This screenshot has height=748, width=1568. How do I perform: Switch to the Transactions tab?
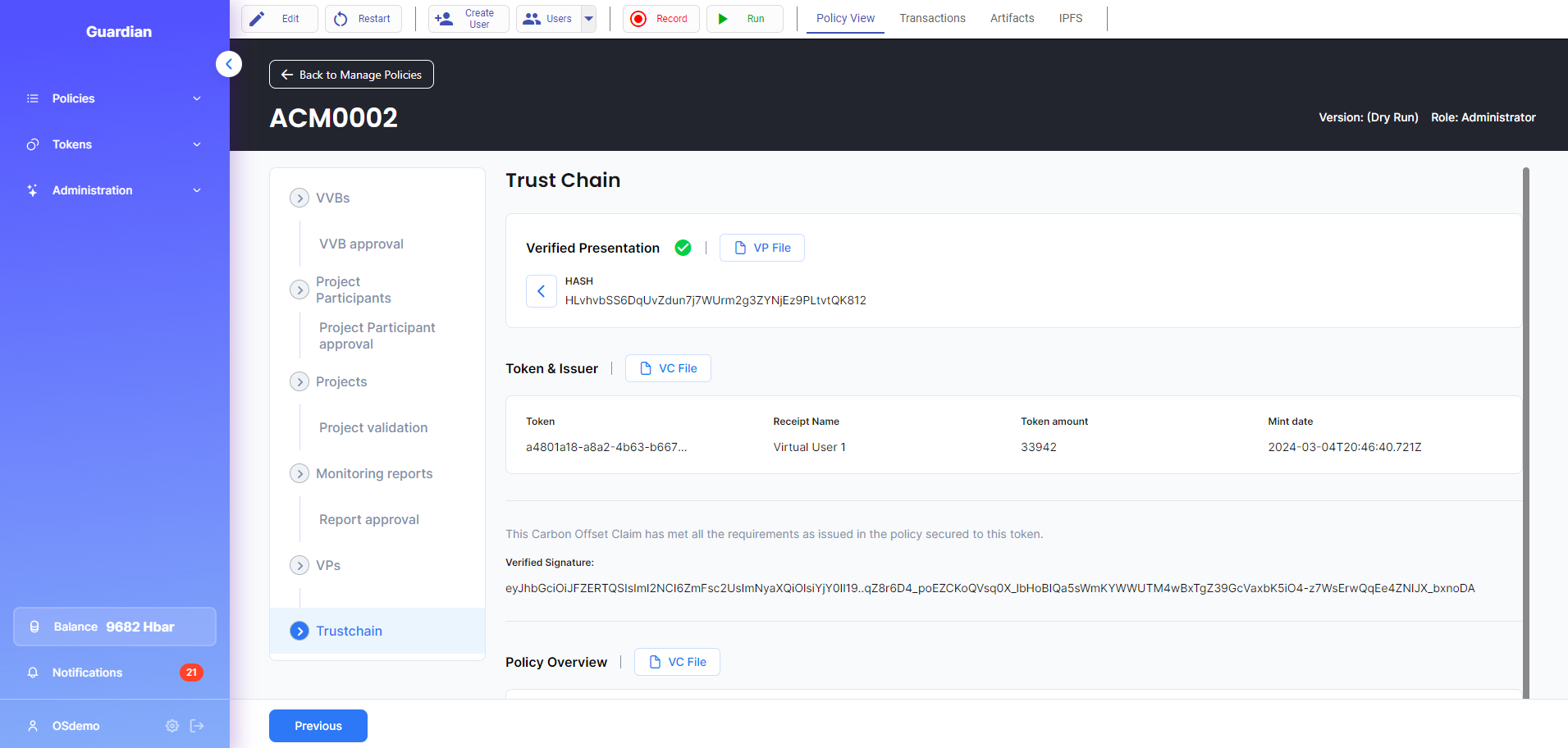(x=932, y=18)
